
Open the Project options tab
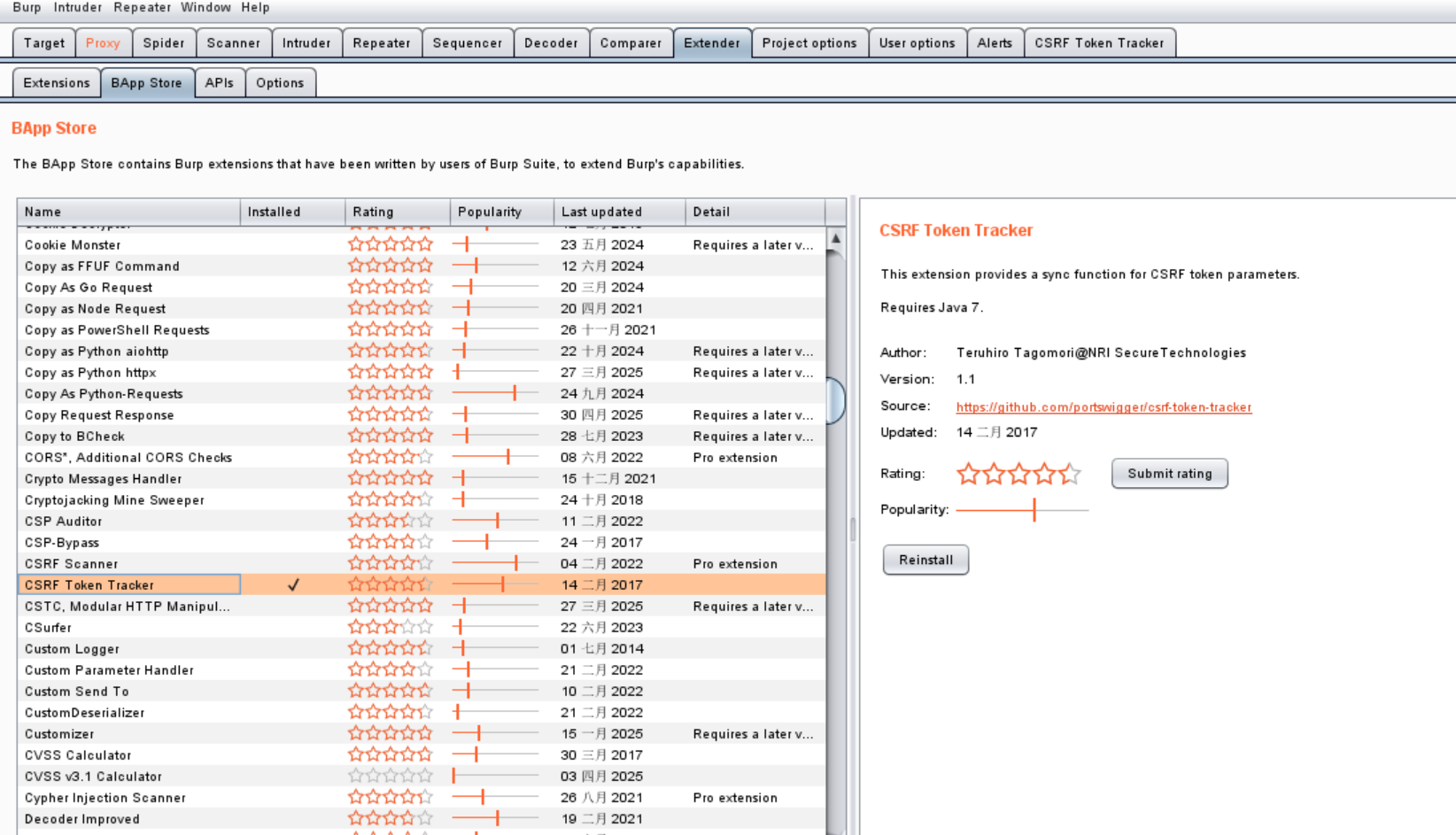pyautogui.click(x=809, y=43)
